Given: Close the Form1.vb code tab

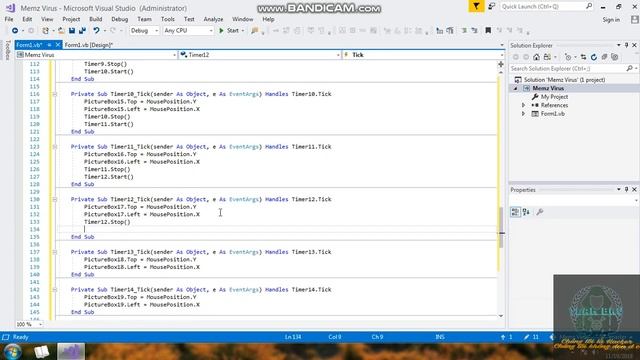Looking at the screenshot, I should pyautogui.click(x=58, y=45).
